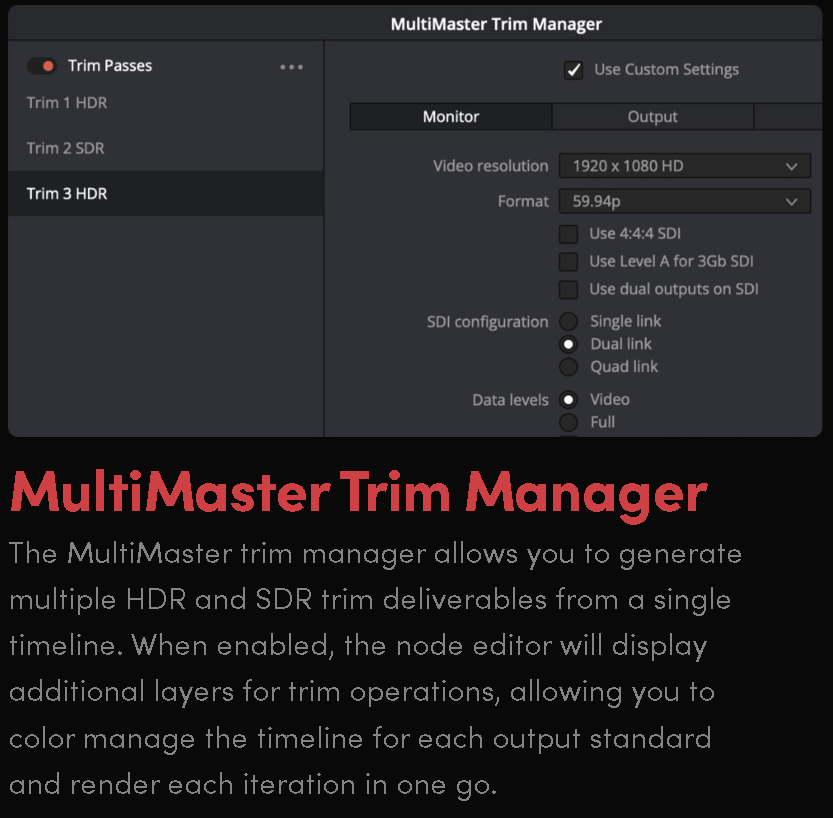
Task: Click the Data levels label
Action: pyautogui.click(x=510, y=400)
